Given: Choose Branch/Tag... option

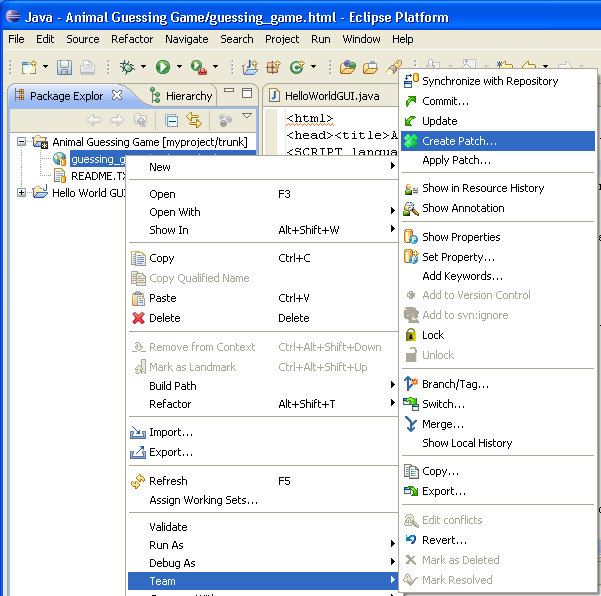Looking at the screenshot, I should (498, 384).
